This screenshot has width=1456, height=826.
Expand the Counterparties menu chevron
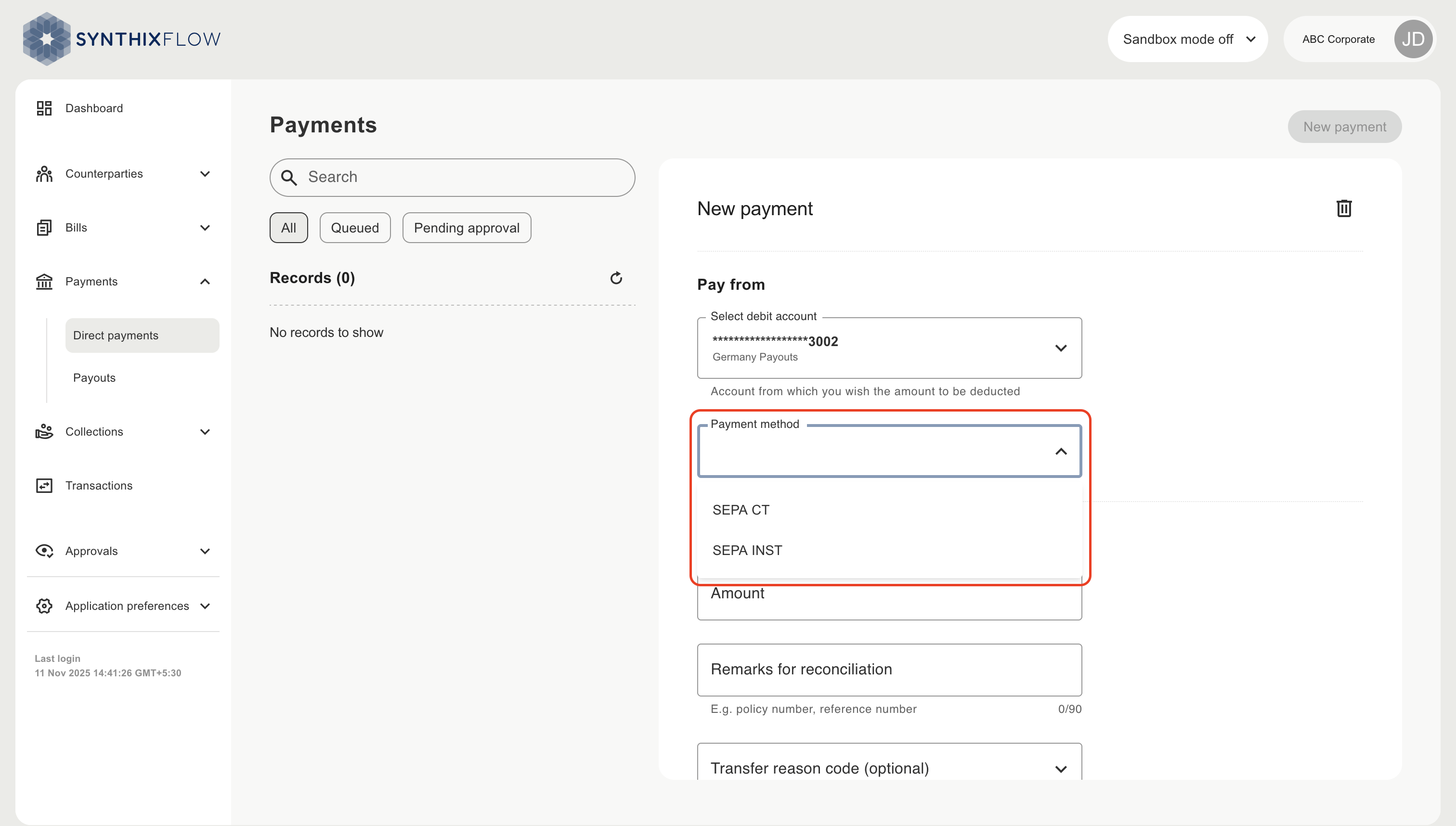pos(206,174)
